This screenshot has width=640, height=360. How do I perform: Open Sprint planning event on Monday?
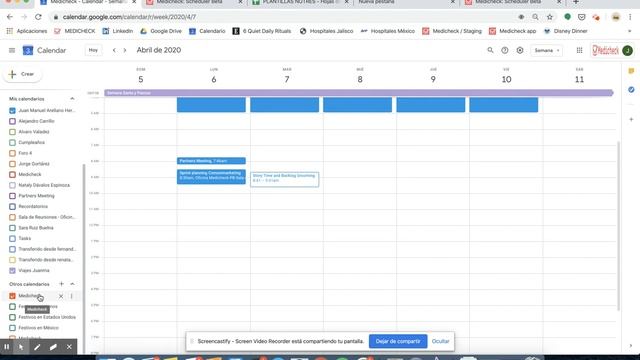(211, 176)
